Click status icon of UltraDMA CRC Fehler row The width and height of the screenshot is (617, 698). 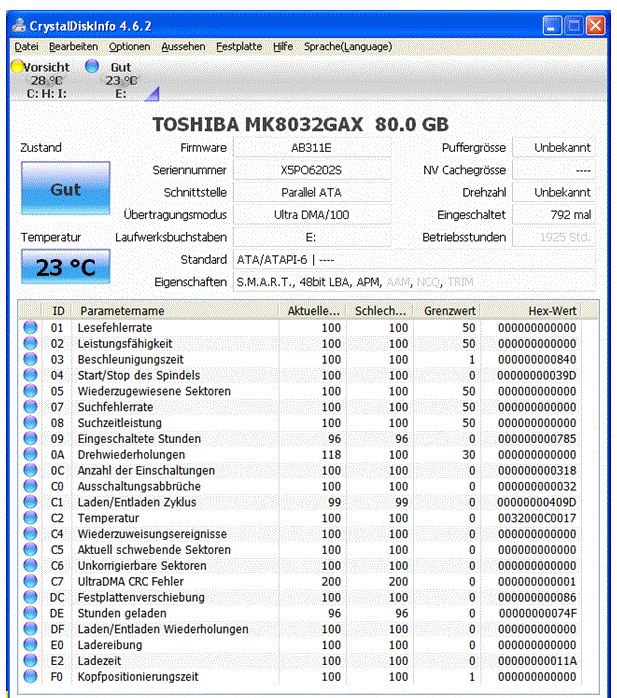(30, 581)
